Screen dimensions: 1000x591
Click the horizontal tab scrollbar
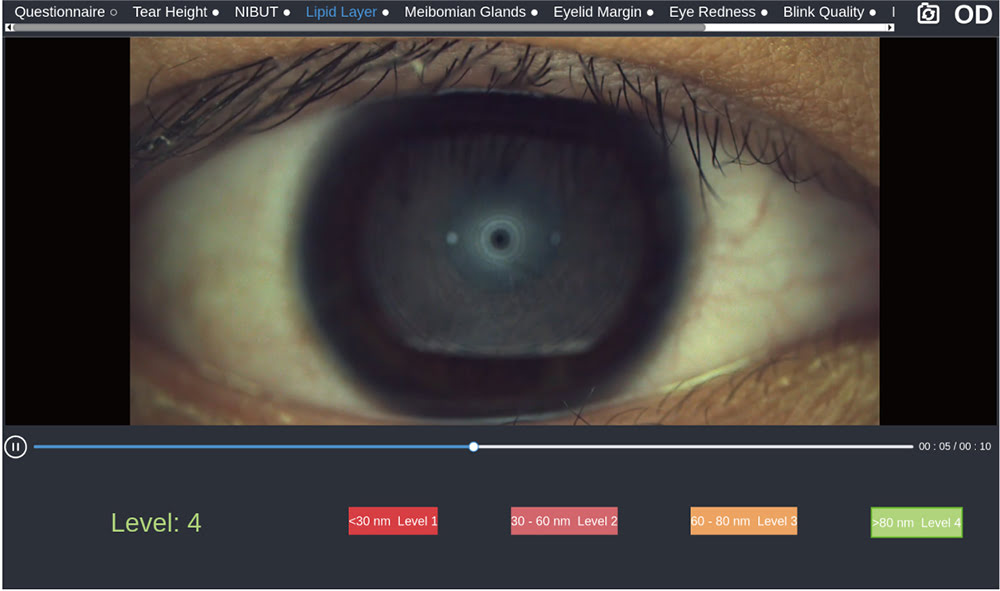coord(360,28)
